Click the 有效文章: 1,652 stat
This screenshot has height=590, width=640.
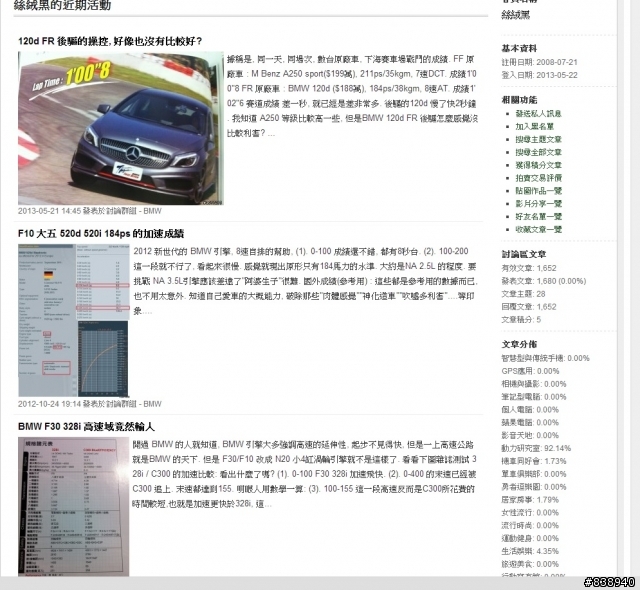[x=529, y=268]
